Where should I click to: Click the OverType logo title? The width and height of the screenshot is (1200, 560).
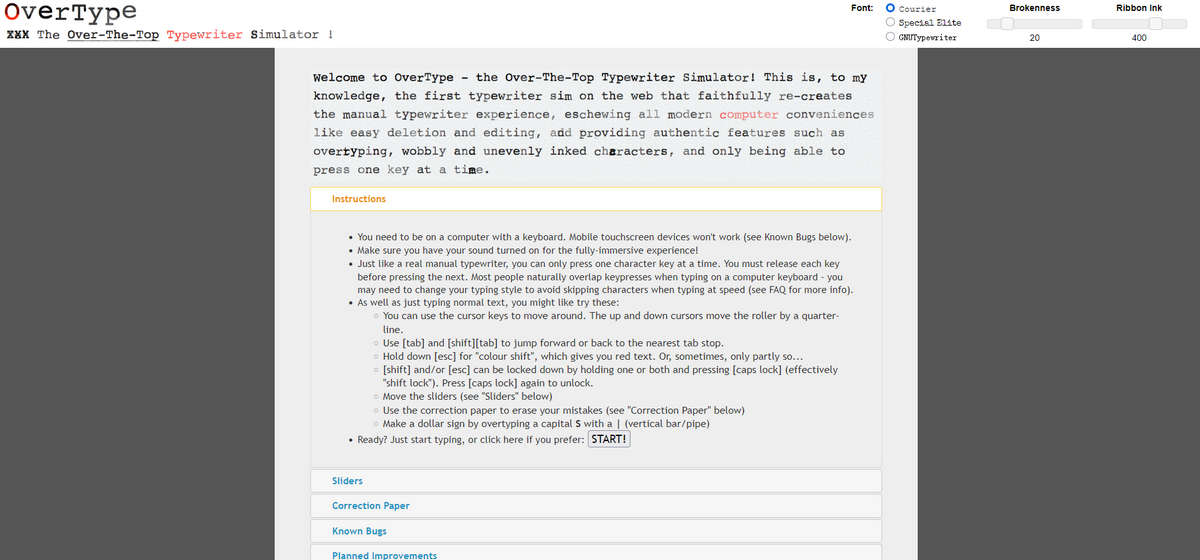[x=71, y=13]
